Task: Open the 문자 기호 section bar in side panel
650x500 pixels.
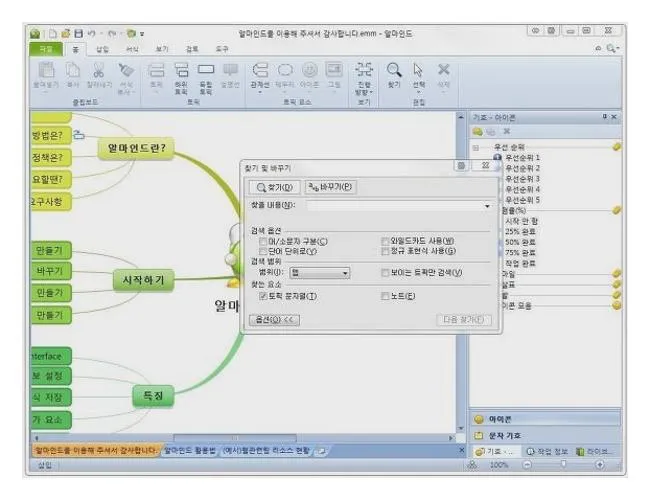Action: coord(546,435)
